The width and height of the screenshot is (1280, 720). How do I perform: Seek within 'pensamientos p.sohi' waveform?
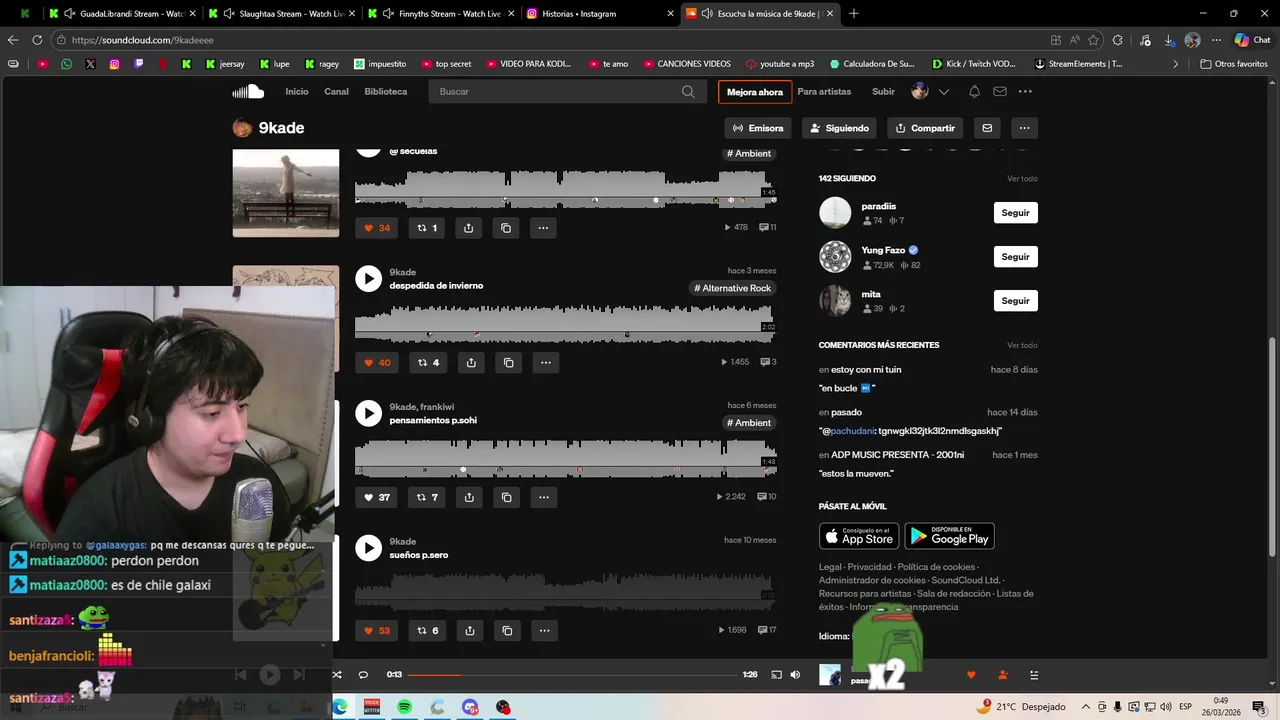tap(565, 458)
